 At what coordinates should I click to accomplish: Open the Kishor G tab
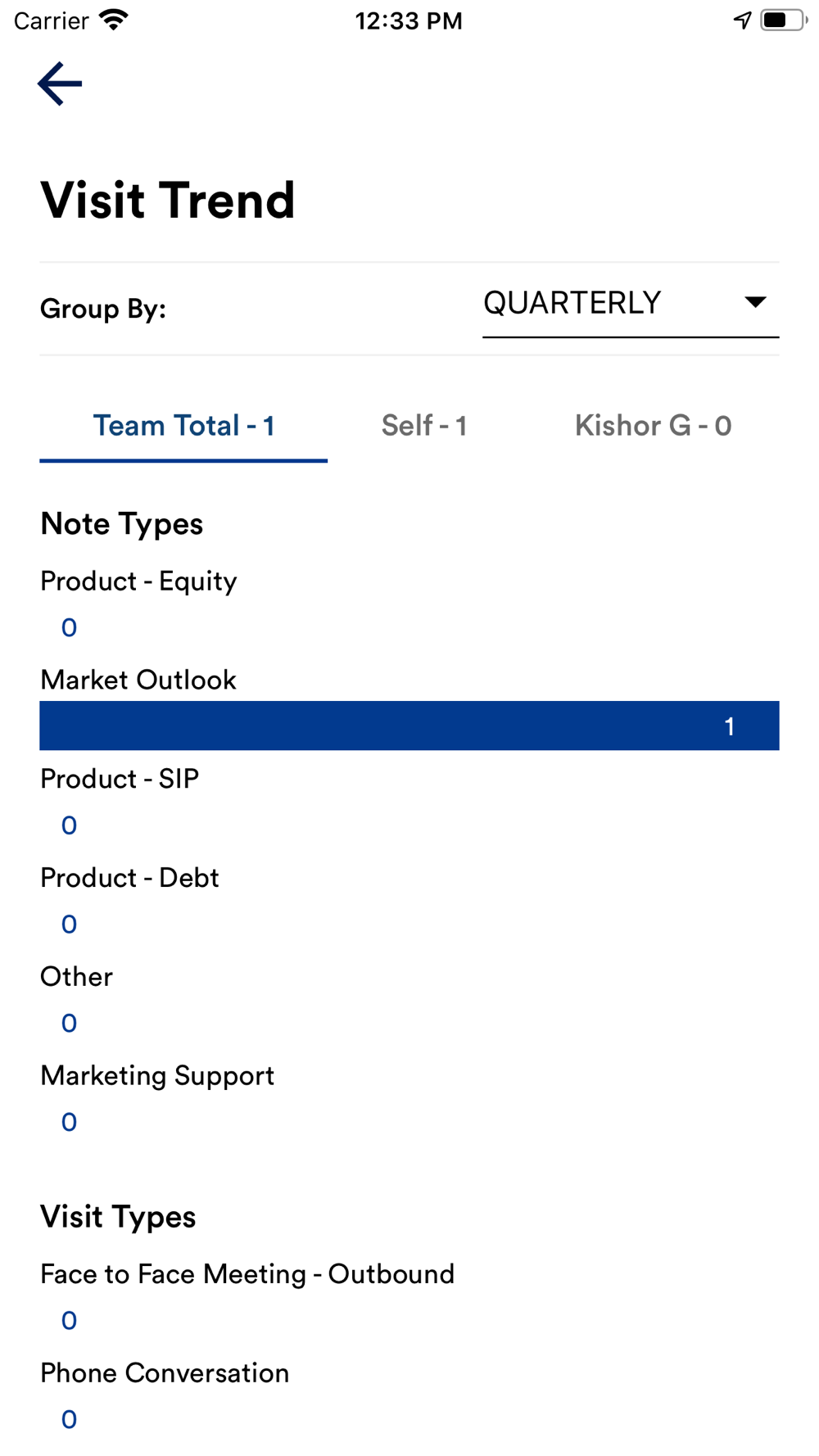pyautogui.click(x=653, y=426)
